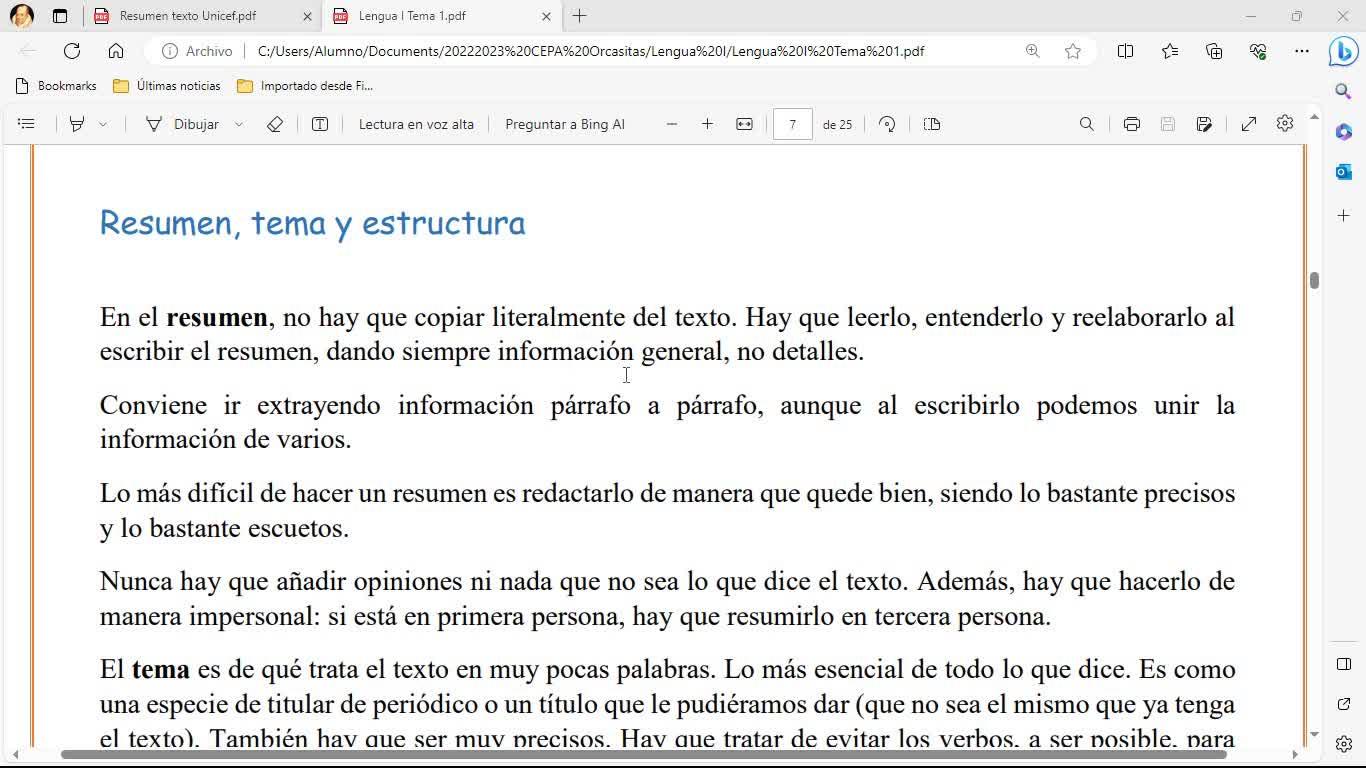The image size is (1366, 768).
Task: Open the split screen view
Action: tap(1125, 51)
